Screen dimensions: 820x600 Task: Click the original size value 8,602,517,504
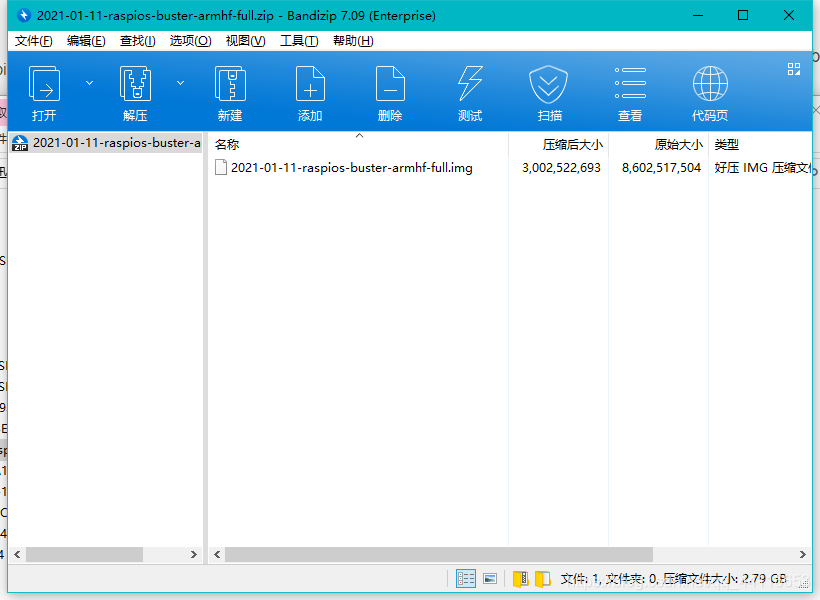point(661,168)
